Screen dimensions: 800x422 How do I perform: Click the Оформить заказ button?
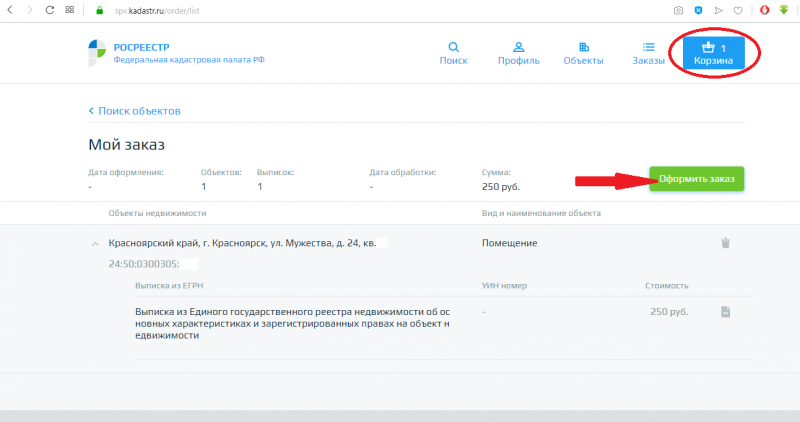(x=696, y=179)
